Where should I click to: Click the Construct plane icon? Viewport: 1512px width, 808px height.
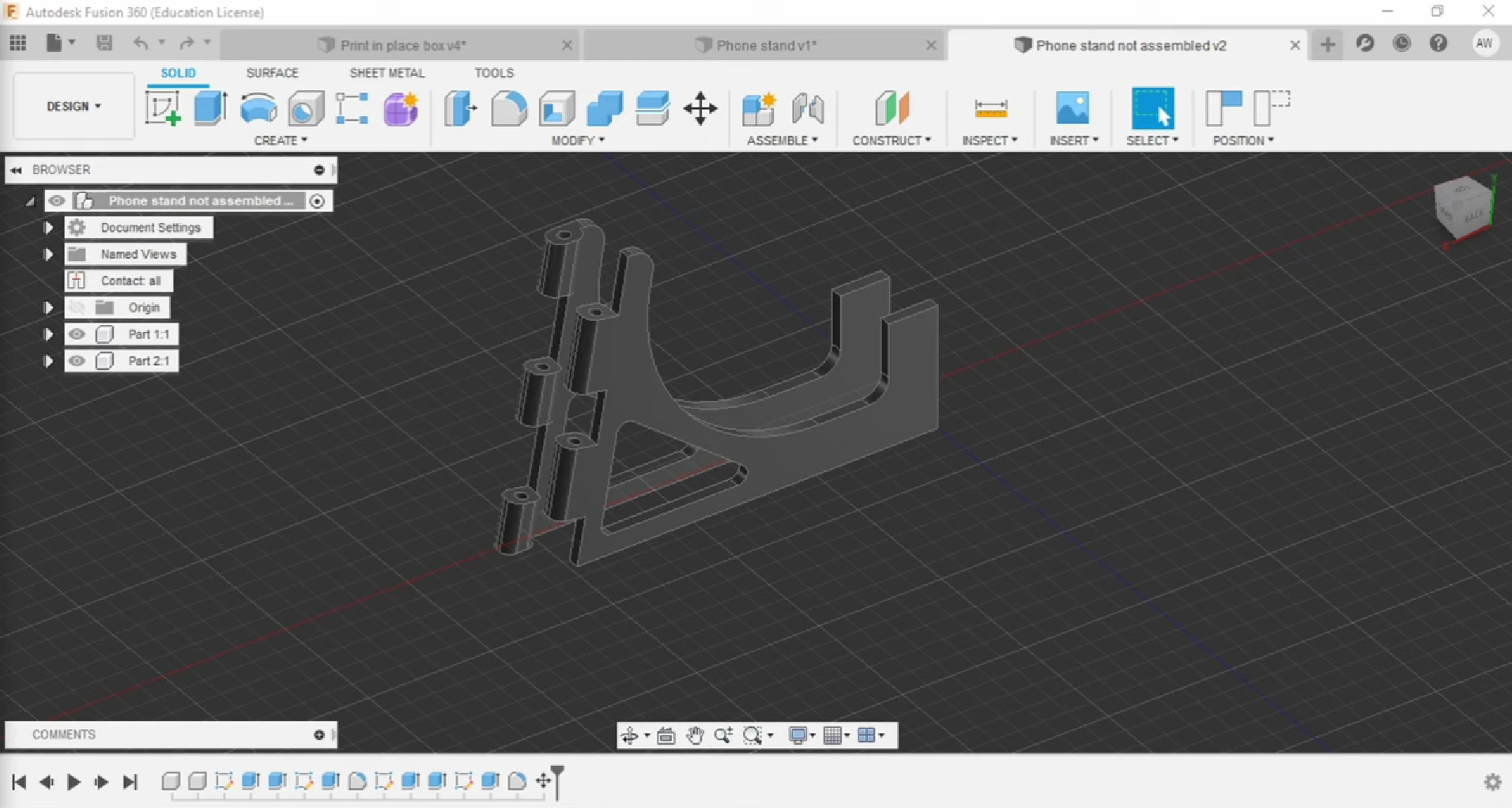click(x=892, y=108)
